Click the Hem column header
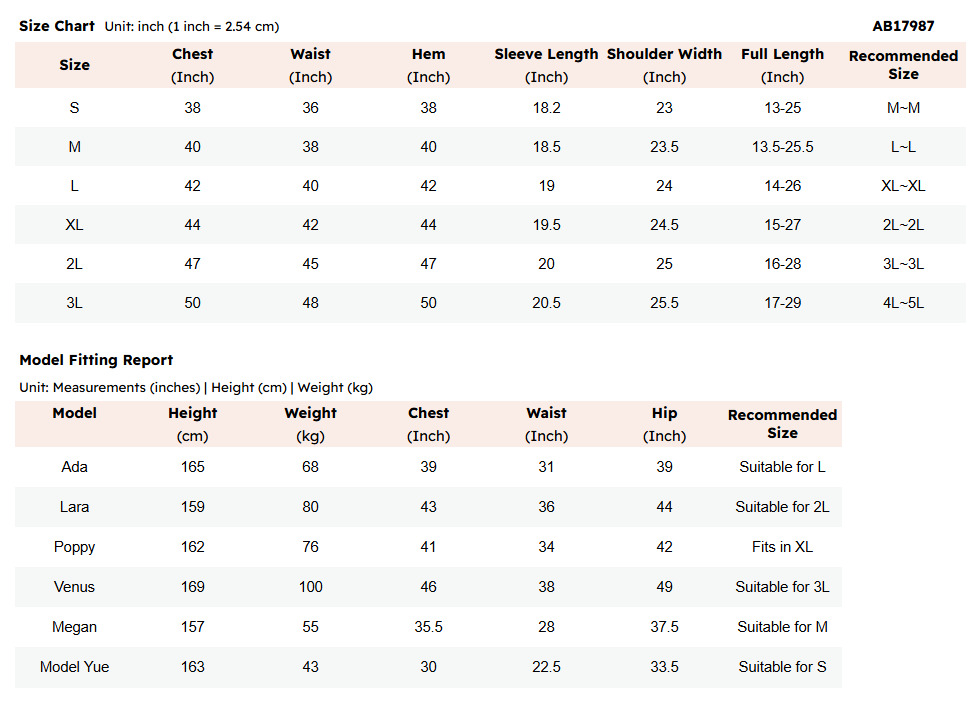The image size is (980, 705). (428, 55)
